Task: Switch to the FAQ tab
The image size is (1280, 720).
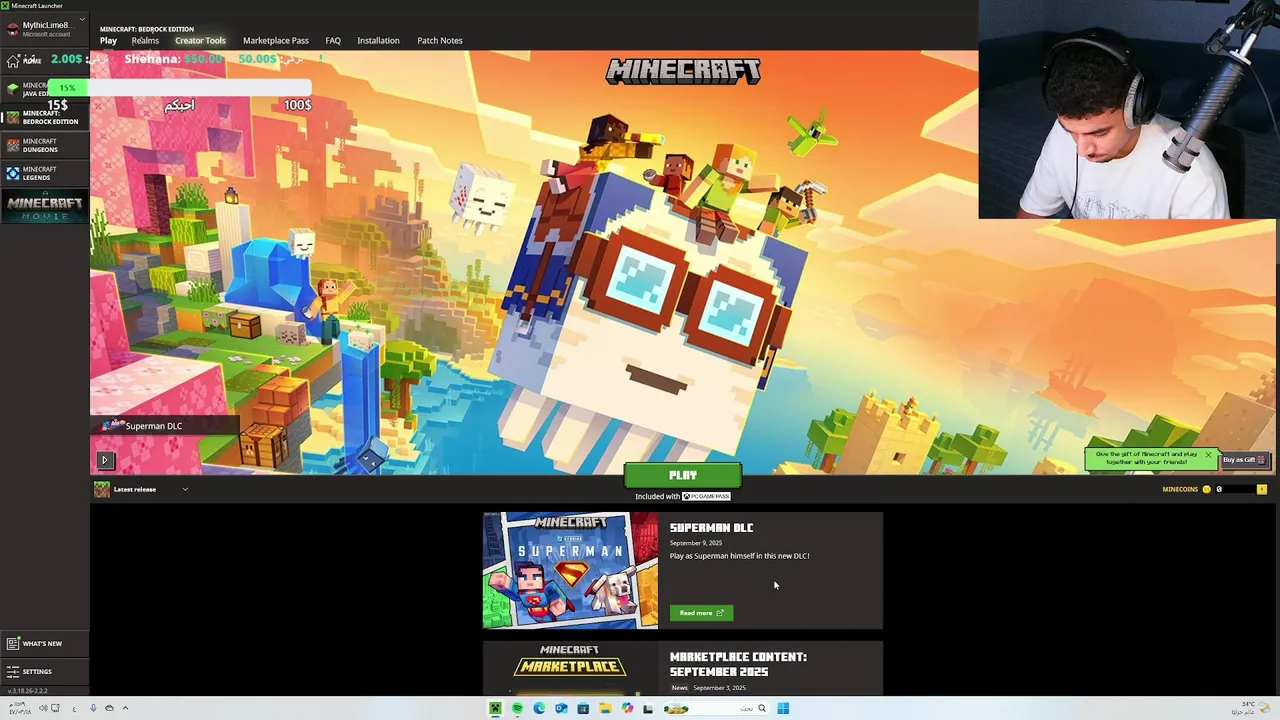Action: (333, 41)
